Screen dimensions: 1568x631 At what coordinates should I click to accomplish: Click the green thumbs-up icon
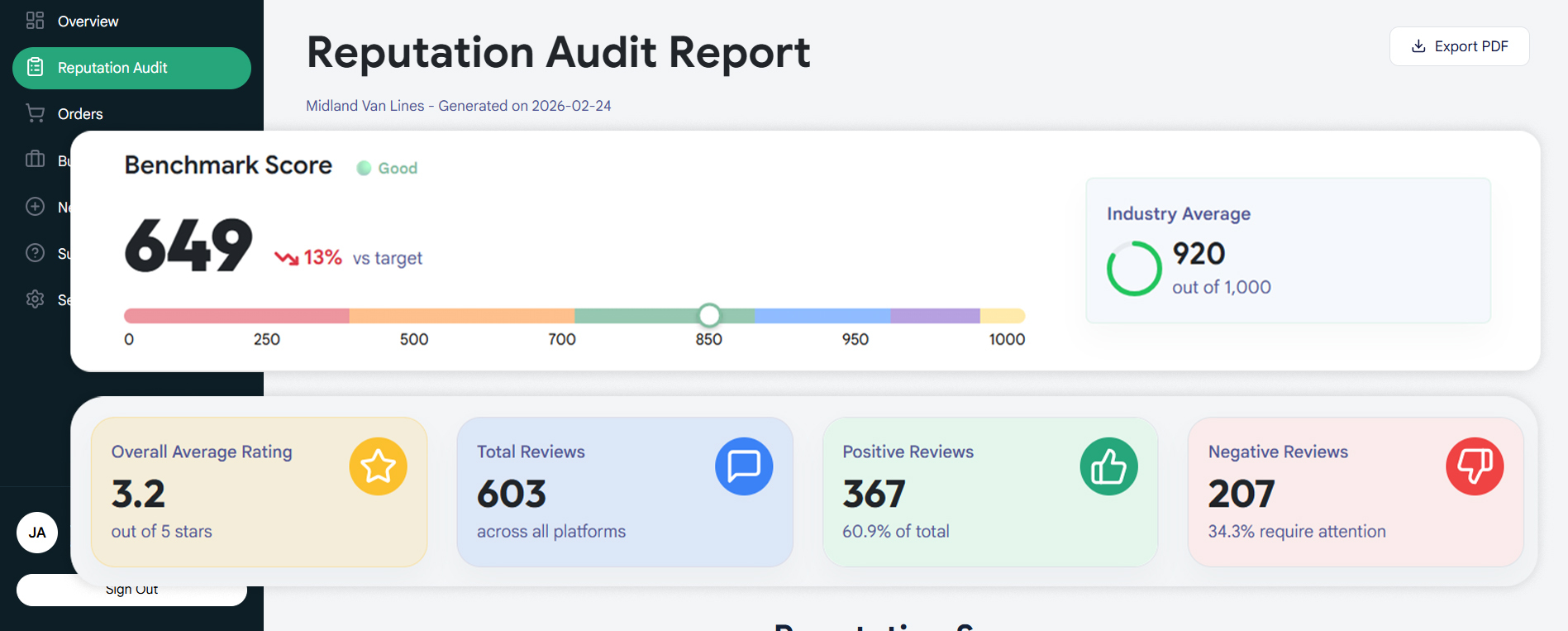pyautogui.click(x=1108, y=466)
